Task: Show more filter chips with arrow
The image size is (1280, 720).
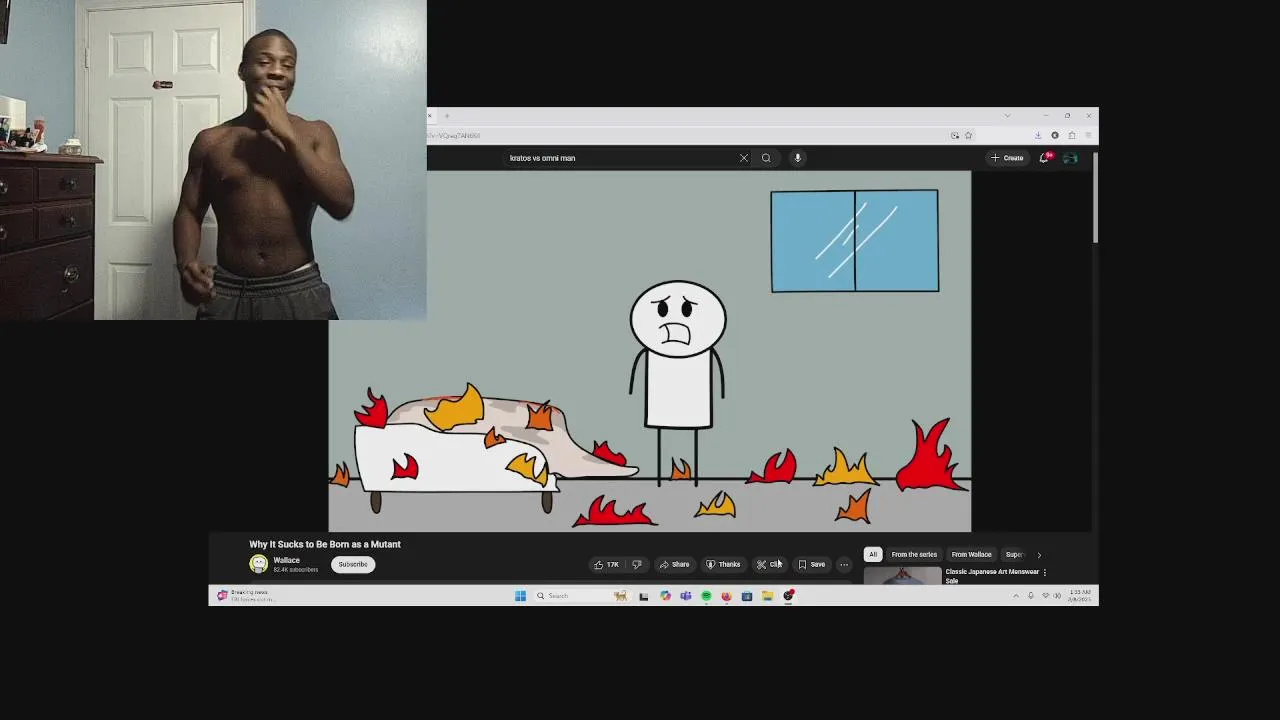Action: tap(1039, 554)
